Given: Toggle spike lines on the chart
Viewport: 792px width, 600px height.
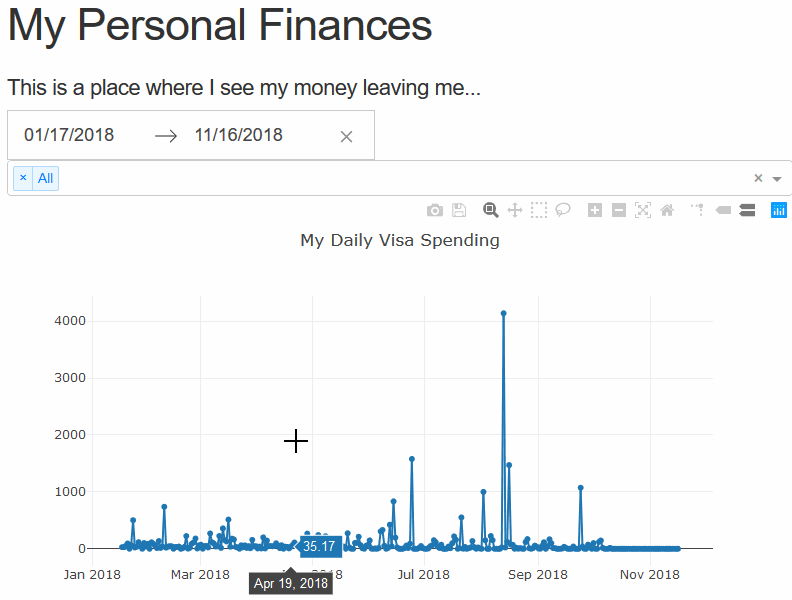Looking at the screenshot, I should [x=698, y=210].
